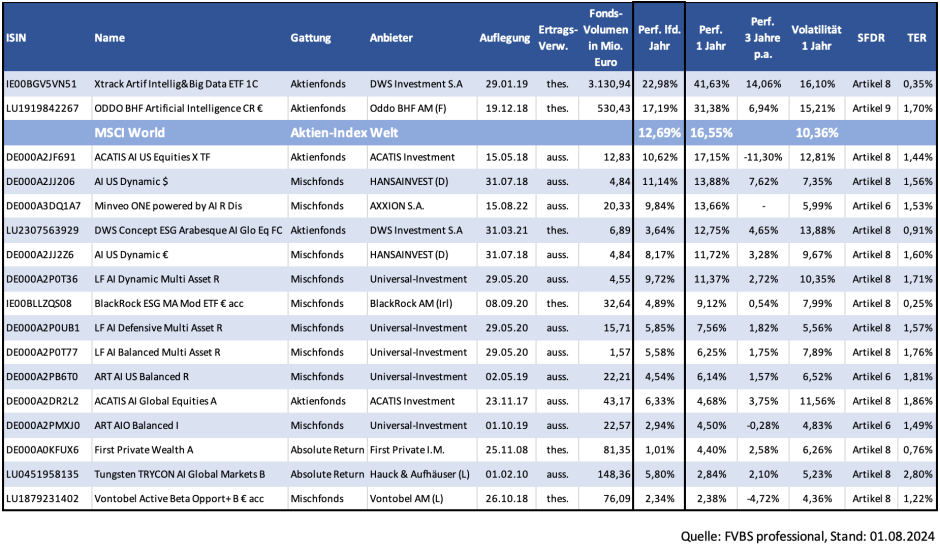This screenshot has width=940, height=556.
Task: Open Xtrack Artif Intellig&Big Data ETF 1C
Action: (176, 83)
